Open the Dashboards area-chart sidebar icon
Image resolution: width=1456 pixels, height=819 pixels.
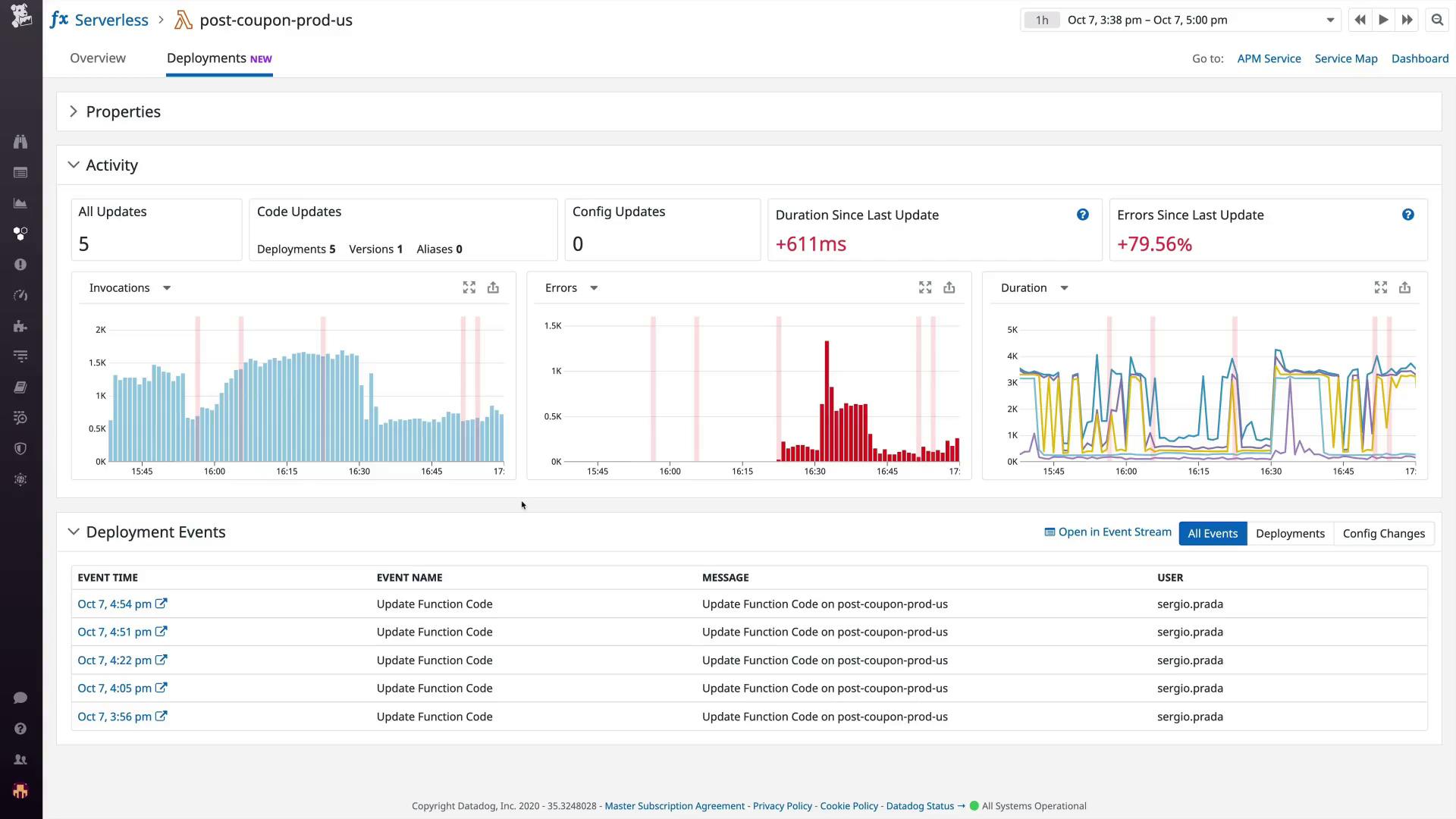[20, 203]
